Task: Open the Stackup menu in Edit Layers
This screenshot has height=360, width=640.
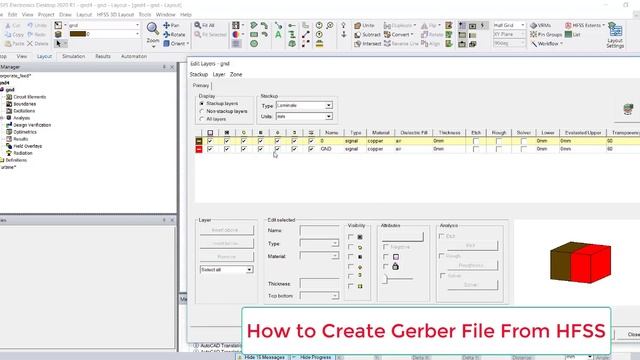Action: point(199,75)
